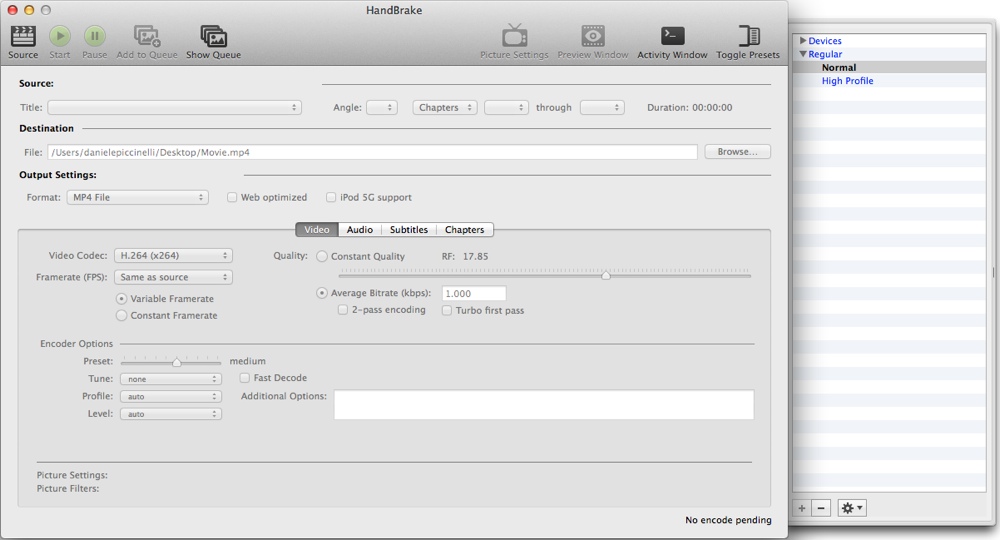Click the Toggle Presets drawer icon
1000x540 pixels.
point(748,37)
